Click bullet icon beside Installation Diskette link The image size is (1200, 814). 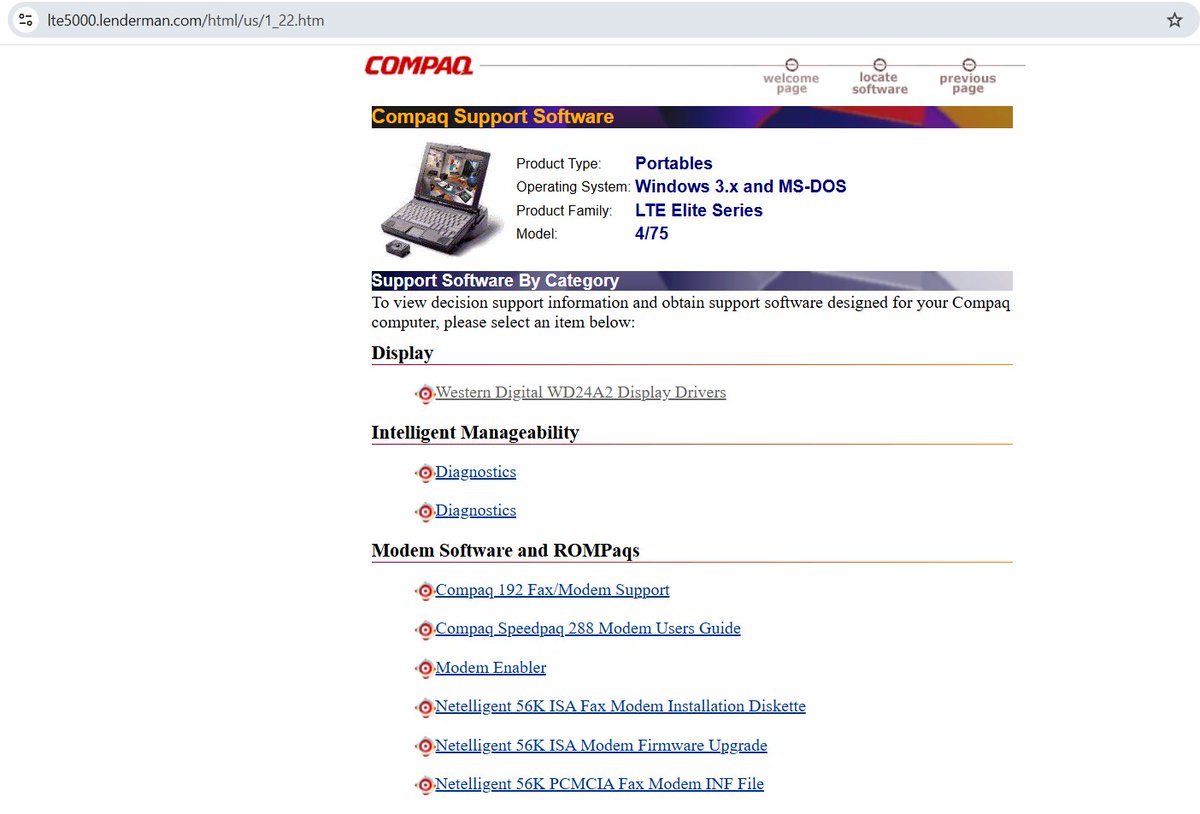coord(425,707)
